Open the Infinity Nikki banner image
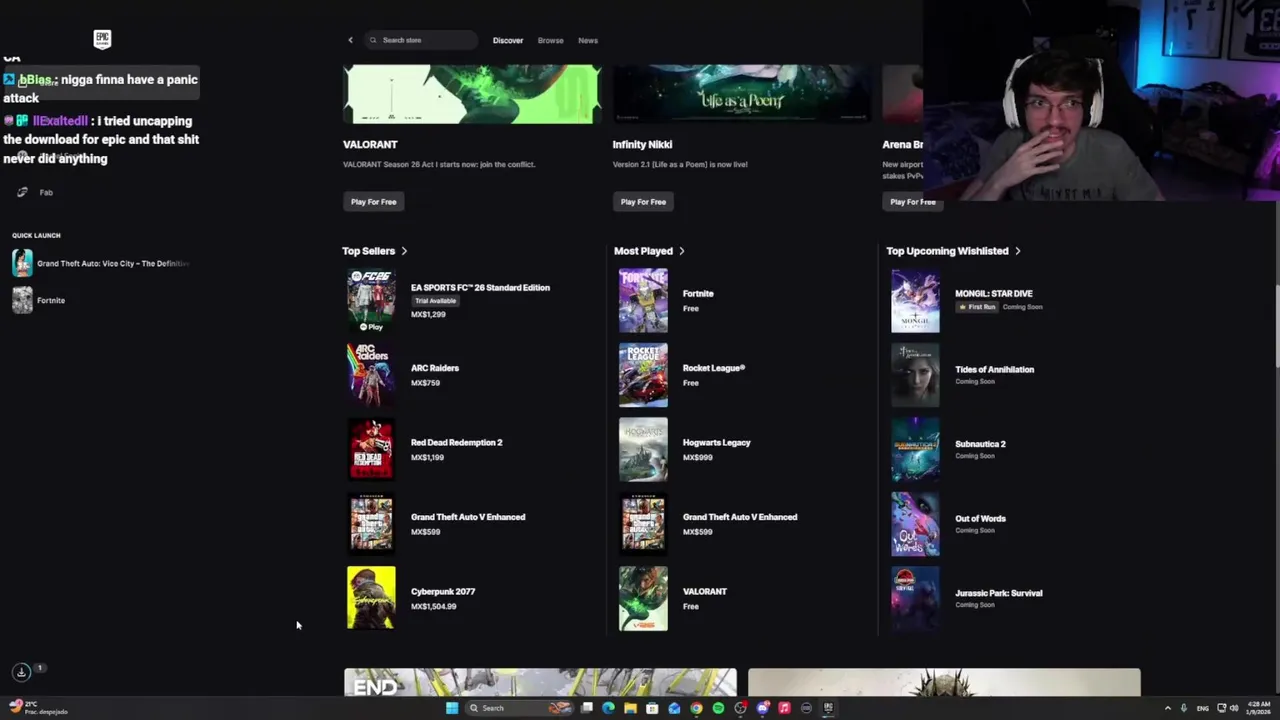The image size is (1280, 720). point(742,94)
